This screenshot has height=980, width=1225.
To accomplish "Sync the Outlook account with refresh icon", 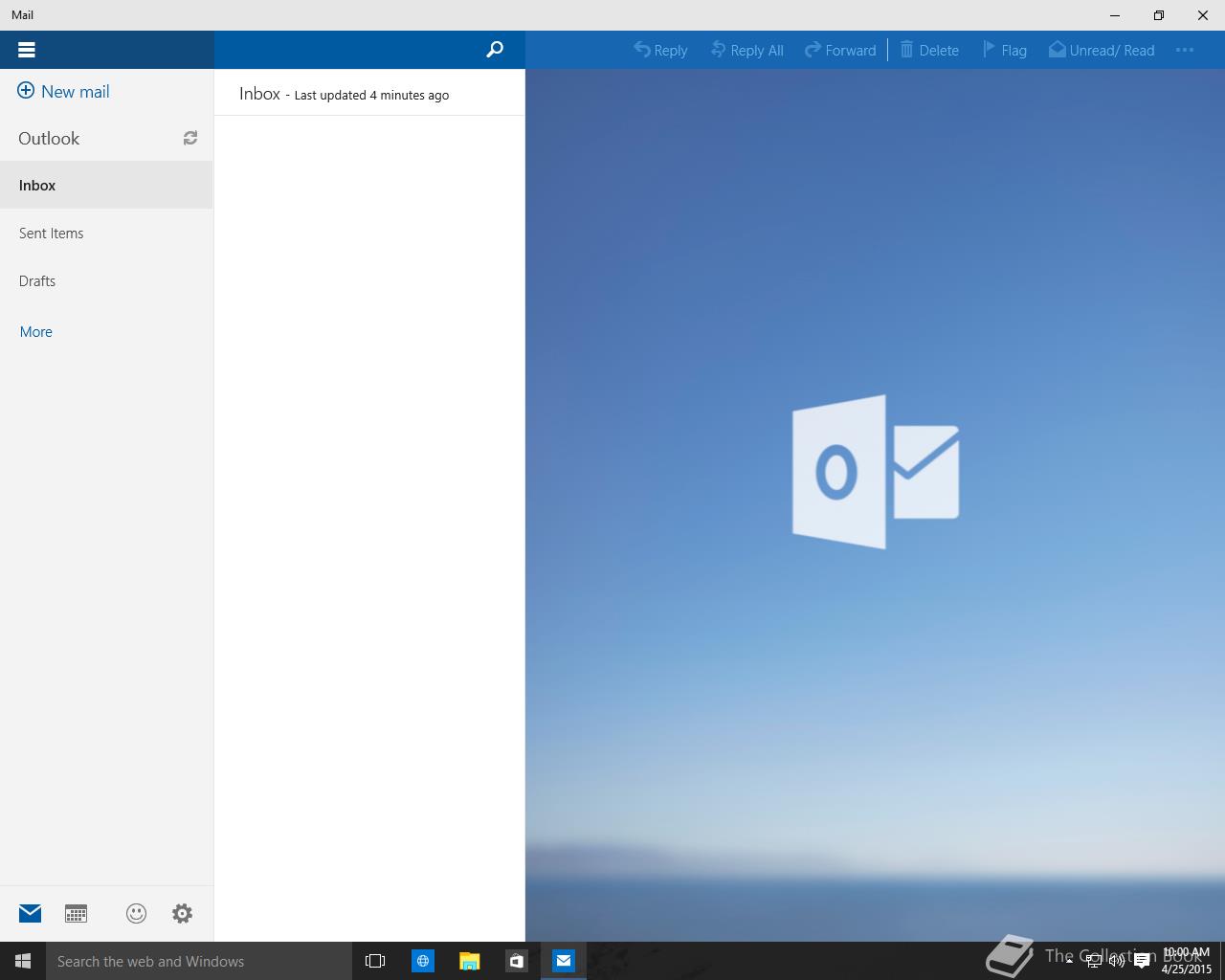I will (x=190, y=138).
